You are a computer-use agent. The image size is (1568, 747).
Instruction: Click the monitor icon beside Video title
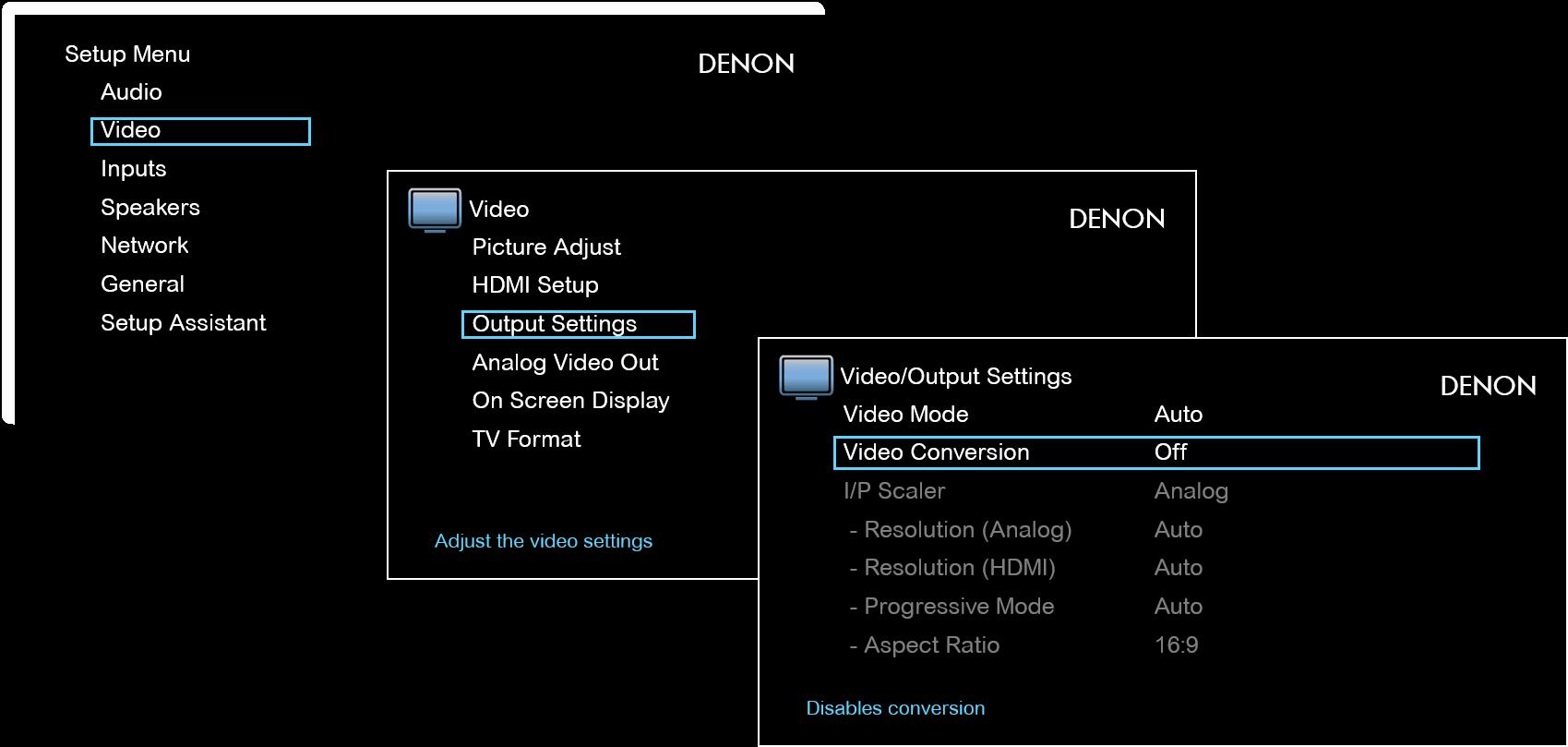(434, 211)
